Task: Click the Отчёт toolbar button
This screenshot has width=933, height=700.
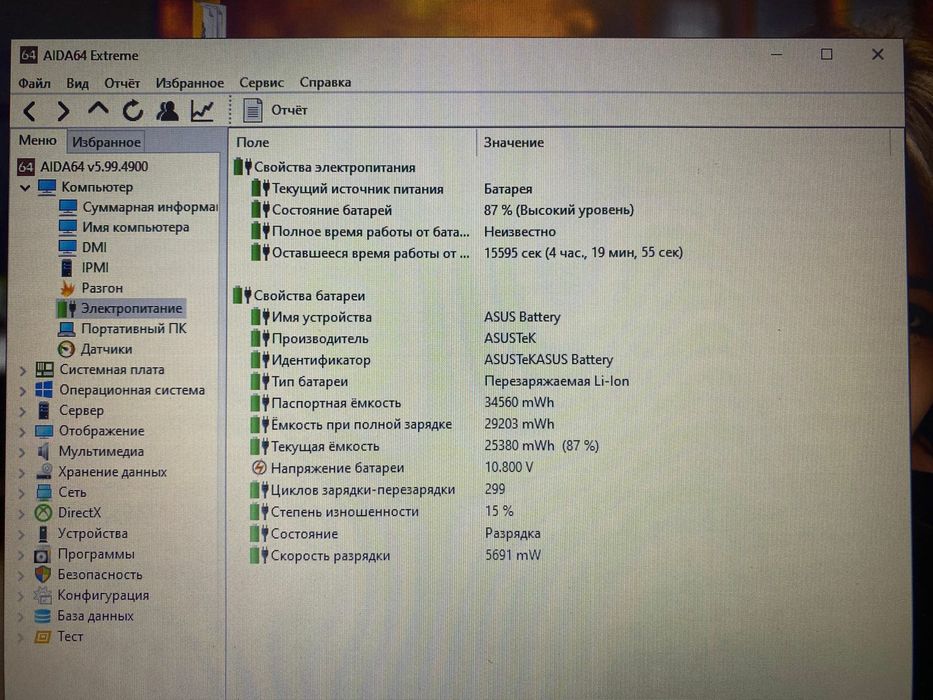Action: 275,110
